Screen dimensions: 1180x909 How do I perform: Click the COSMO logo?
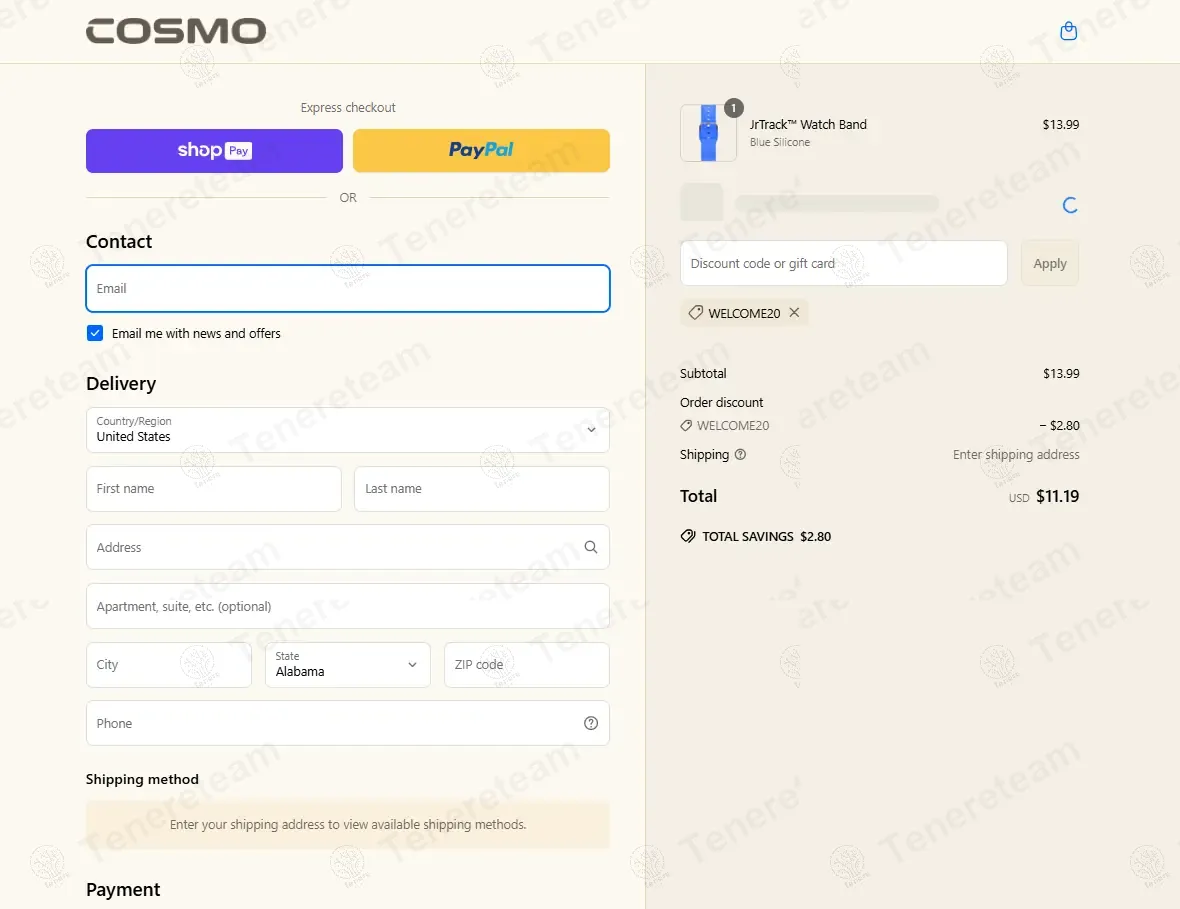[176, 31]
